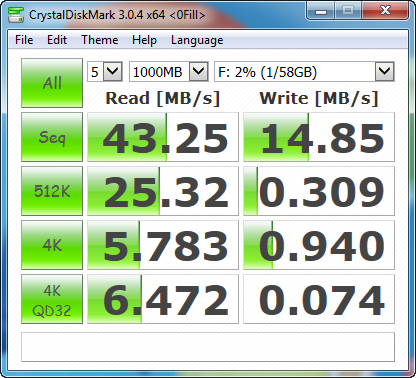Expand the test count dropdown showing 5

pyautogui.click(x=105, y=71)
